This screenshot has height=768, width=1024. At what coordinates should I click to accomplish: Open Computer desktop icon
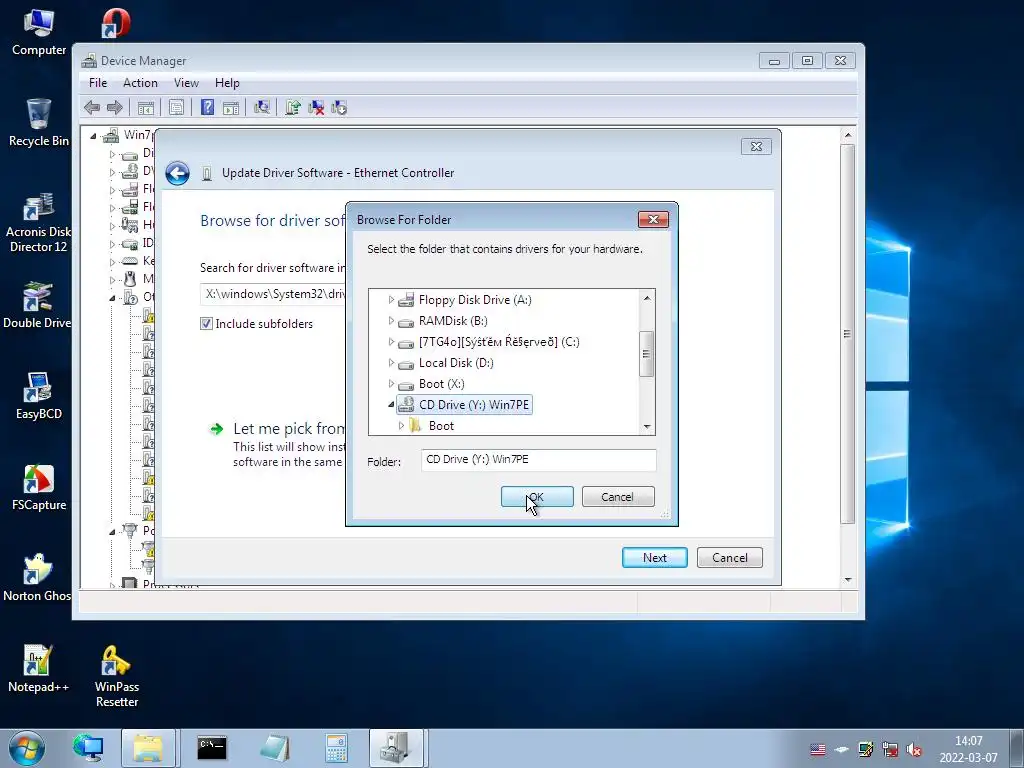click(39, 33)
